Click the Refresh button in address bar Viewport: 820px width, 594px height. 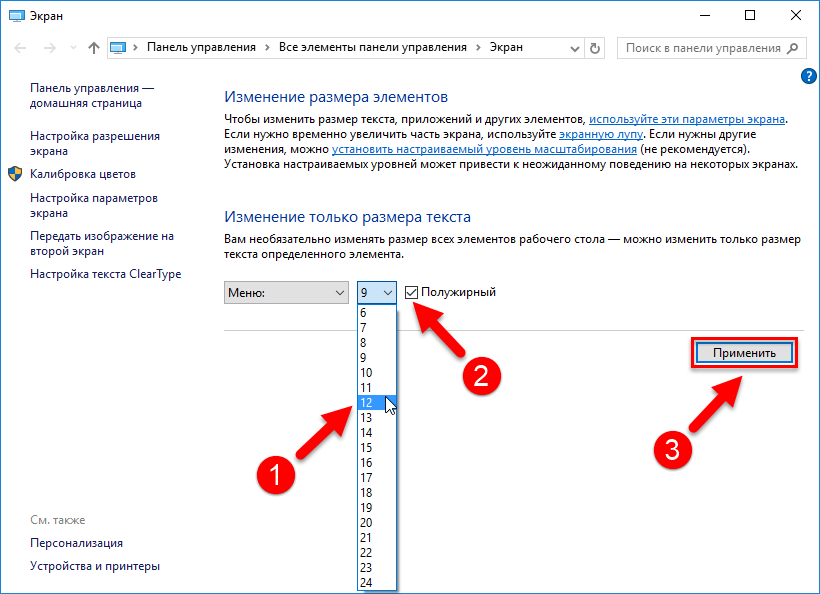tap(596, 48)
